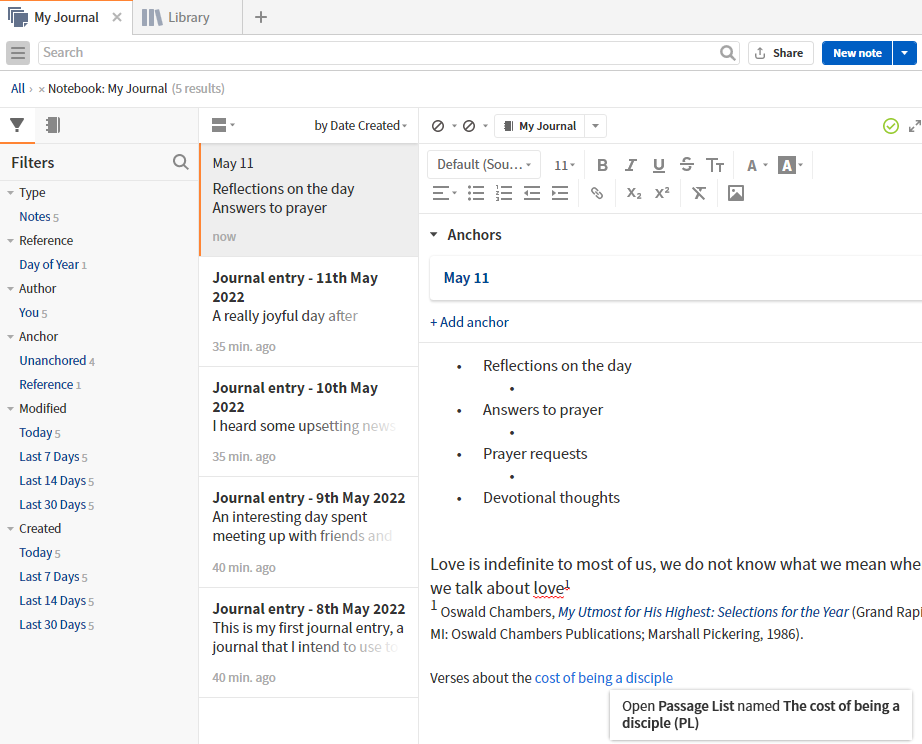Click the green saved checkmark icon
This screenshot has height=744, width=922.
pyautogui.click(x=891, y=126)
